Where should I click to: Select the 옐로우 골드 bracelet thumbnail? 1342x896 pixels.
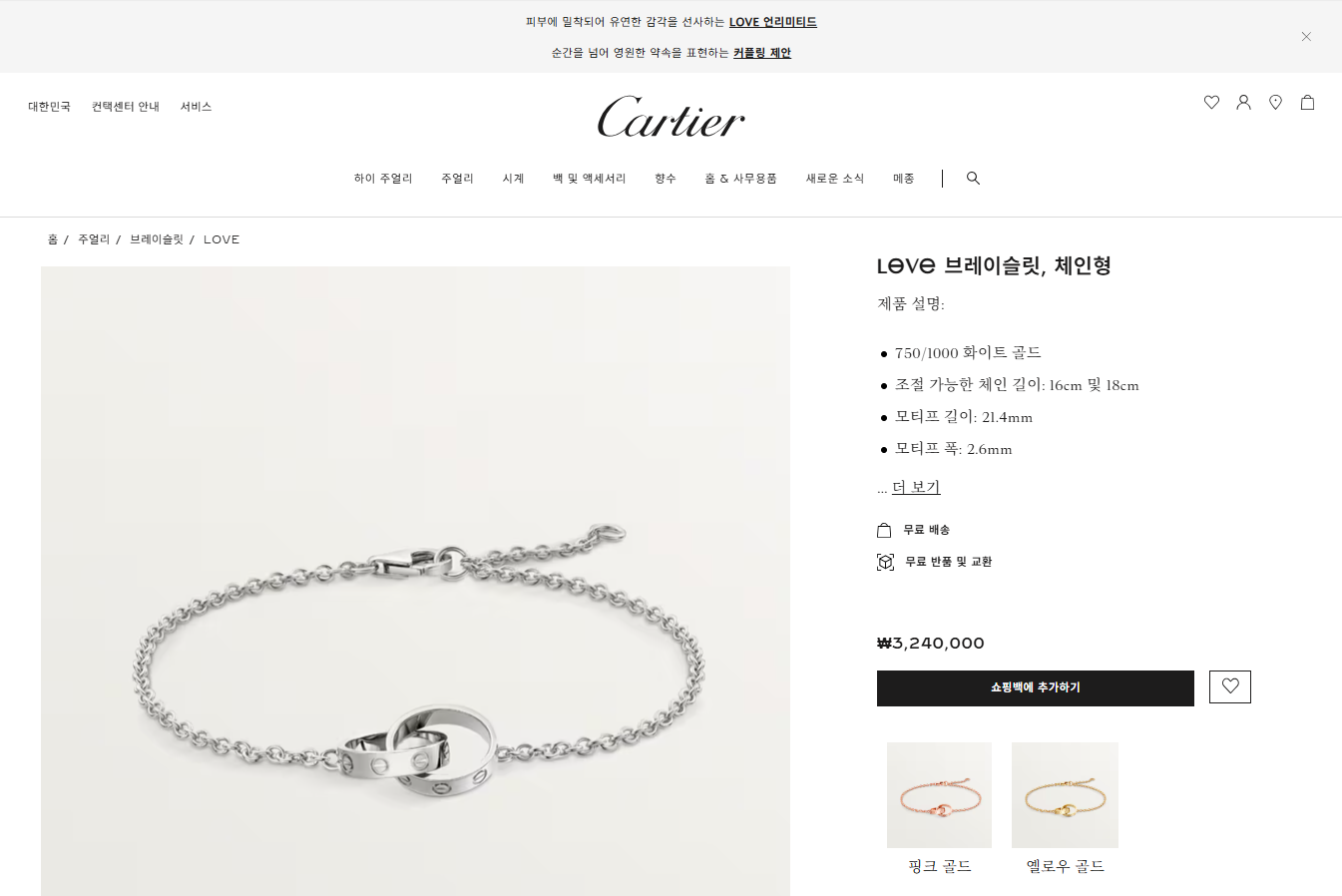(x=1065, y=795)
